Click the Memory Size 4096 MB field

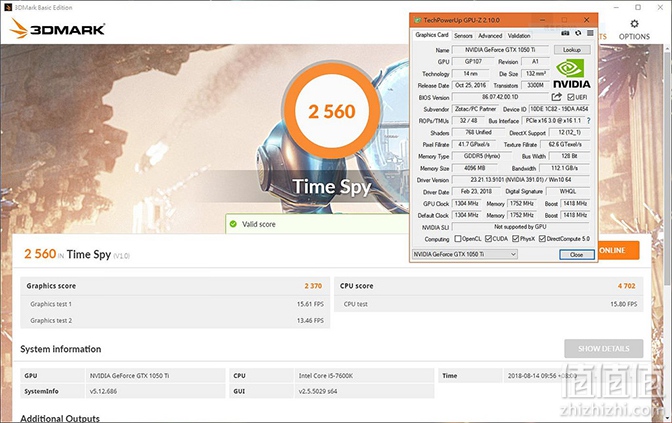pyautogui.click(x=475, y=168)
